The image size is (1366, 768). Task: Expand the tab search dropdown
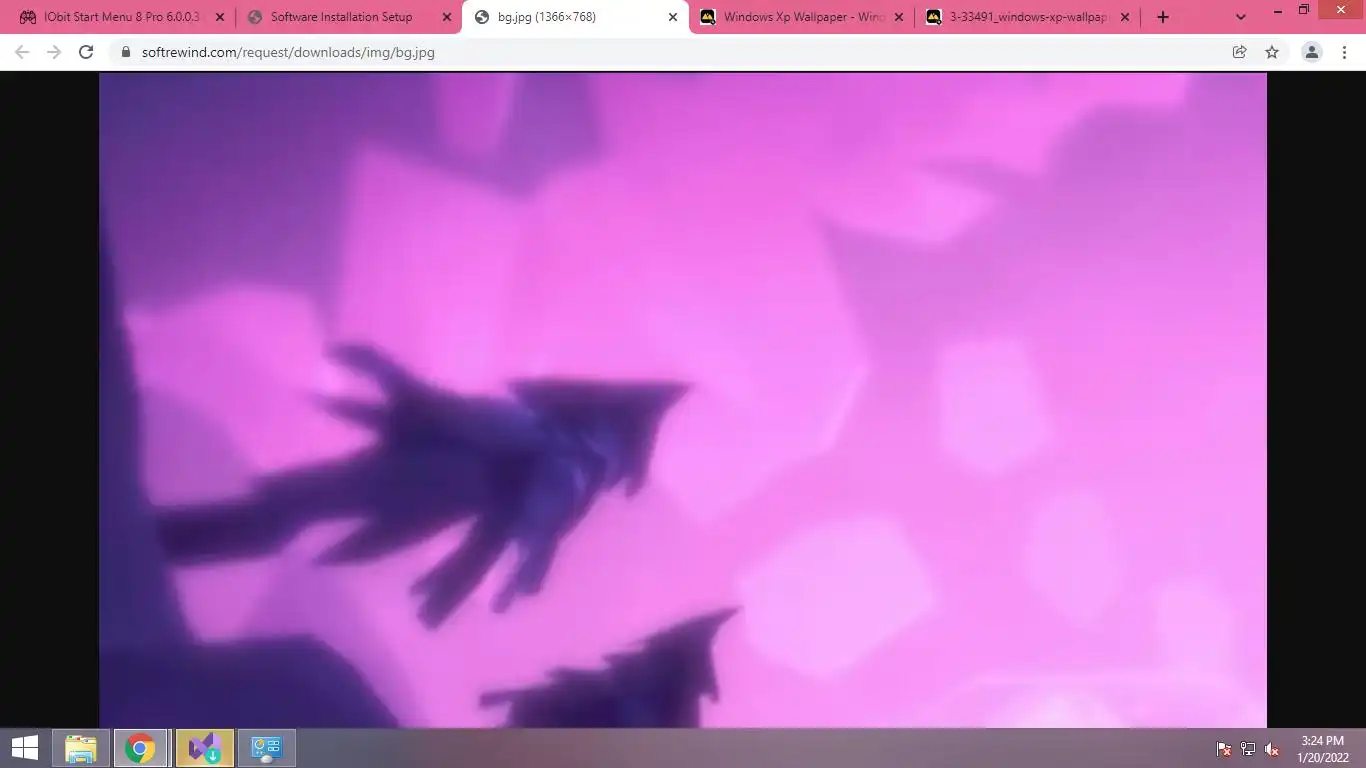1241,17
